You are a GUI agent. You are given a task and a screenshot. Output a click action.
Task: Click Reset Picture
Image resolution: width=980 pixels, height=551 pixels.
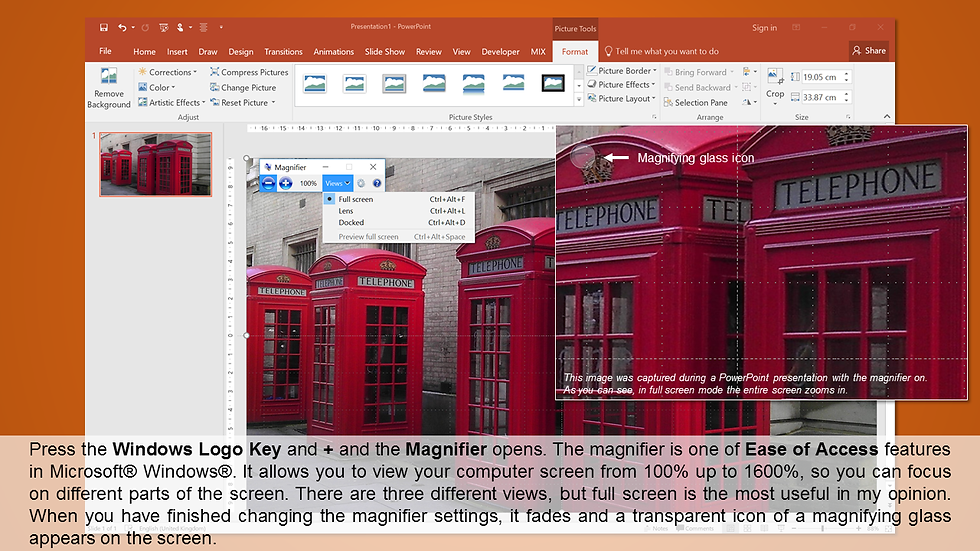pos(239,102)
